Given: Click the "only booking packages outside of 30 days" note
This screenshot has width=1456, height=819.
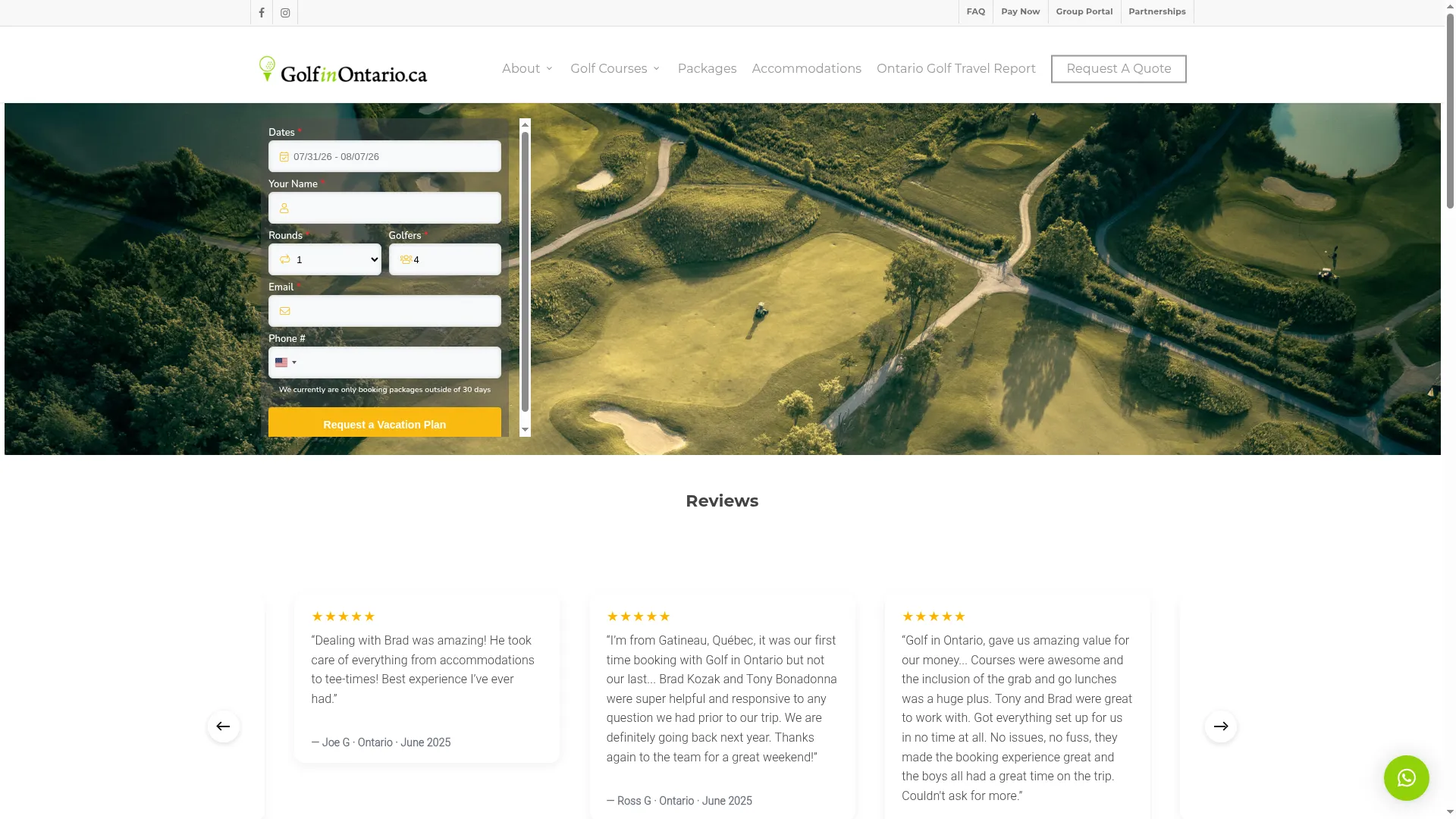Looking at the screenshot, I should 384,390.
